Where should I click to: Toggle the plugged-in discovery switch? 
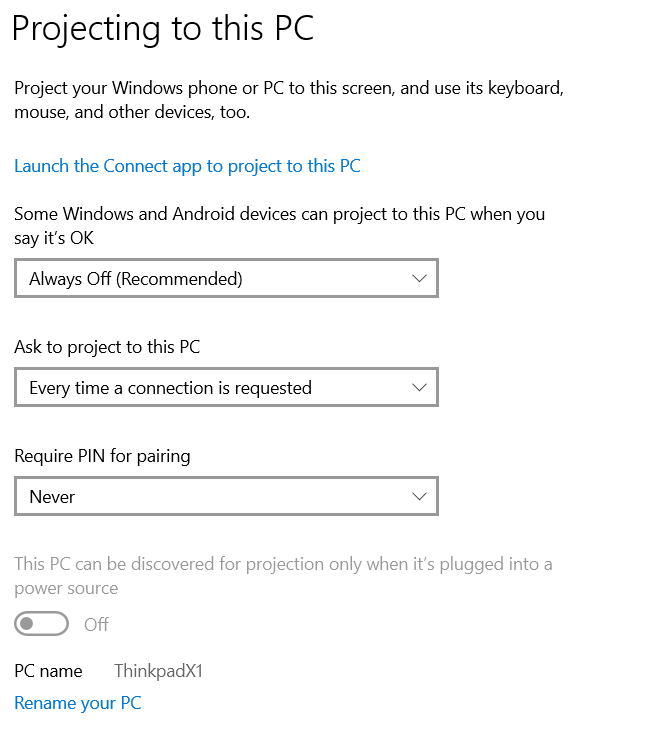(x=42, y=624)
